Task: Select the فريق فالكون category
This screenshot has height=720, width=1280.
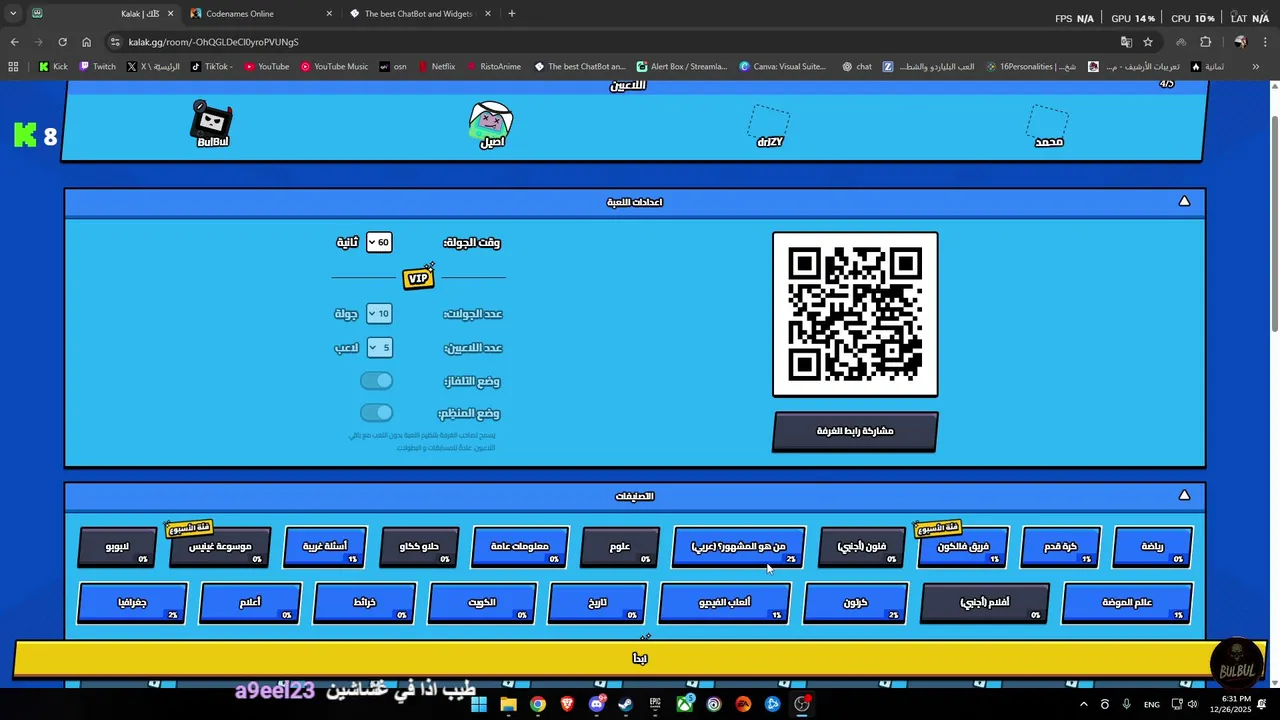Action: [964, 547]
